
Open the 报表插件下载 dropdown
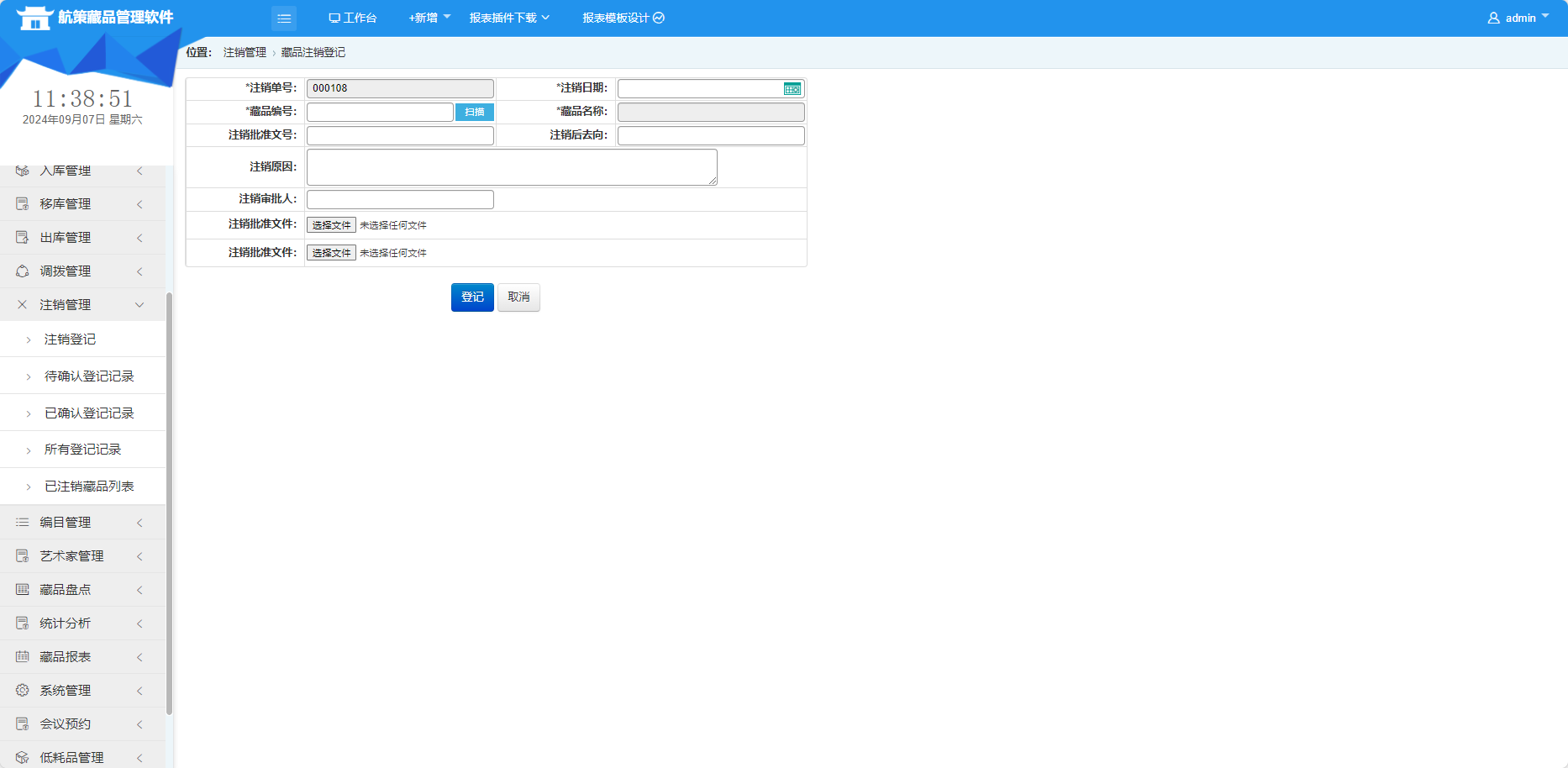(x=508, y=18)
